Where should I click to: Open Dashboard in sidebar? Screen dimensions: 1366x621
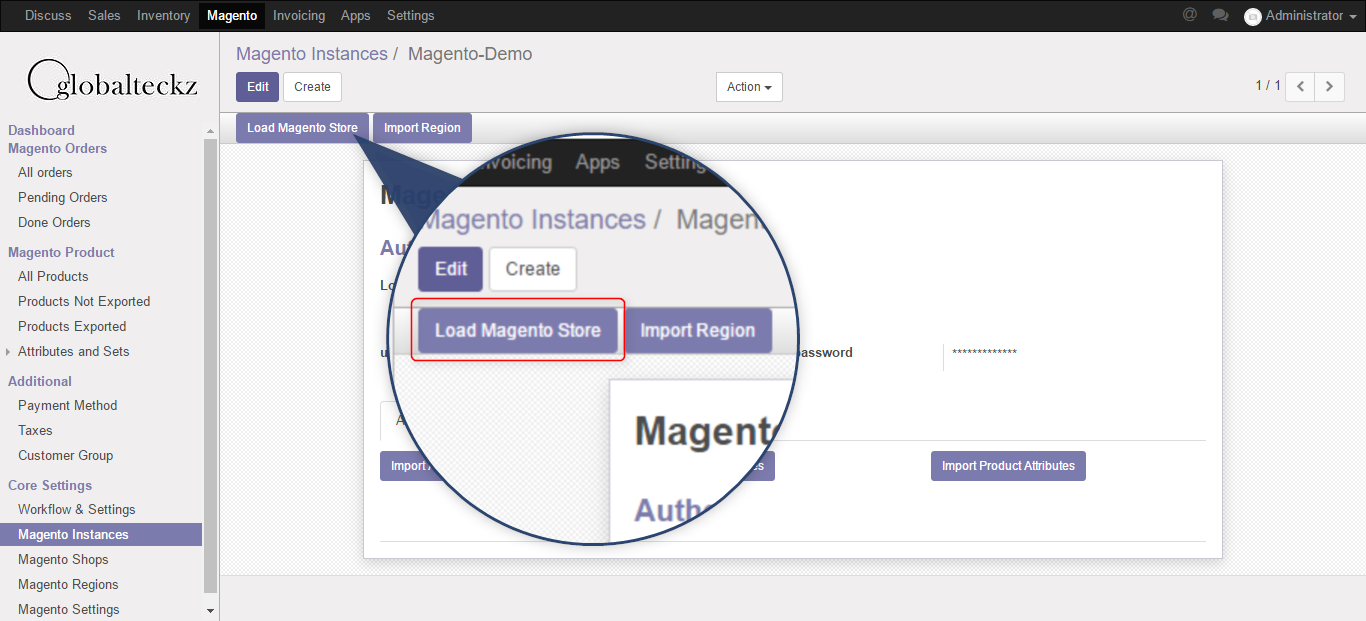tap(41, 130)
